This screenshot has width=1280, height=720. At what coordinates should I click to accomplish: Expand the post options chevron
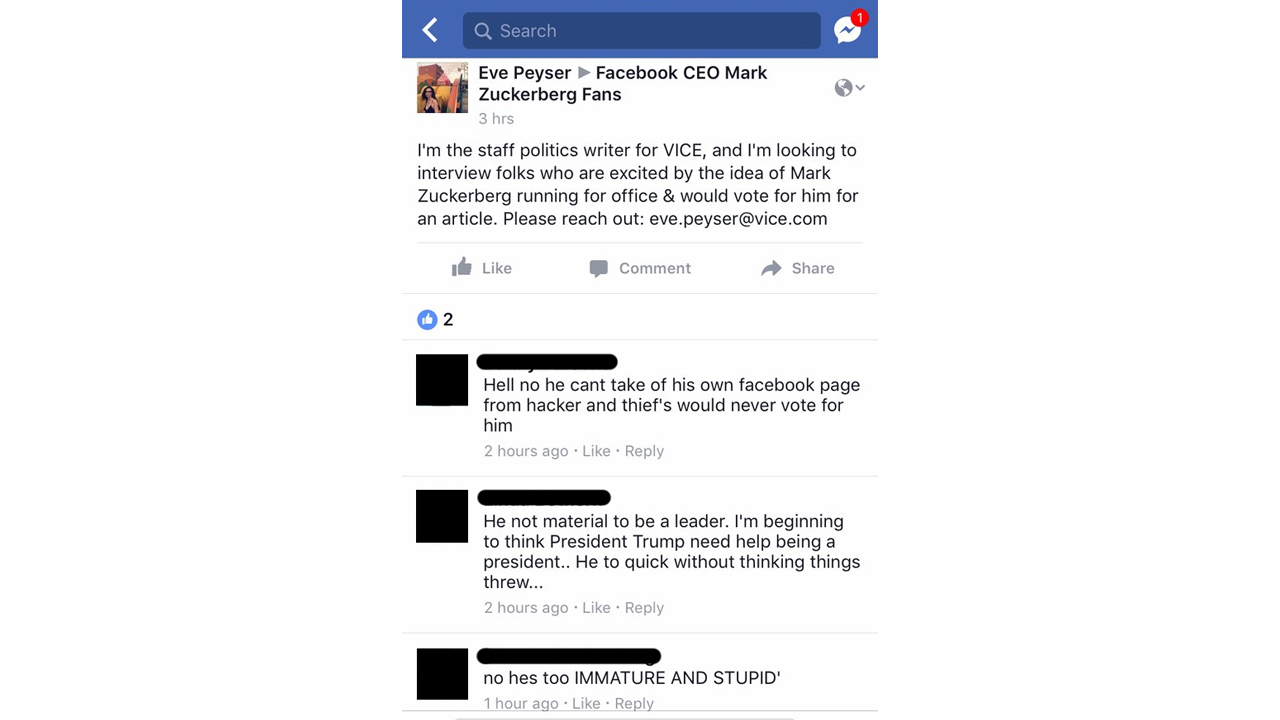coord(860,88)
